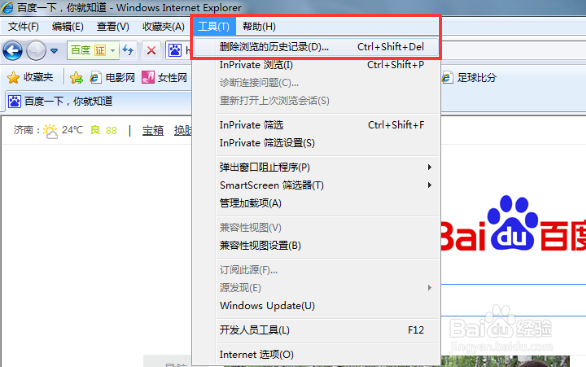Click the add to favorites bar star icon
586x367 pixels.
pos(76,78)
